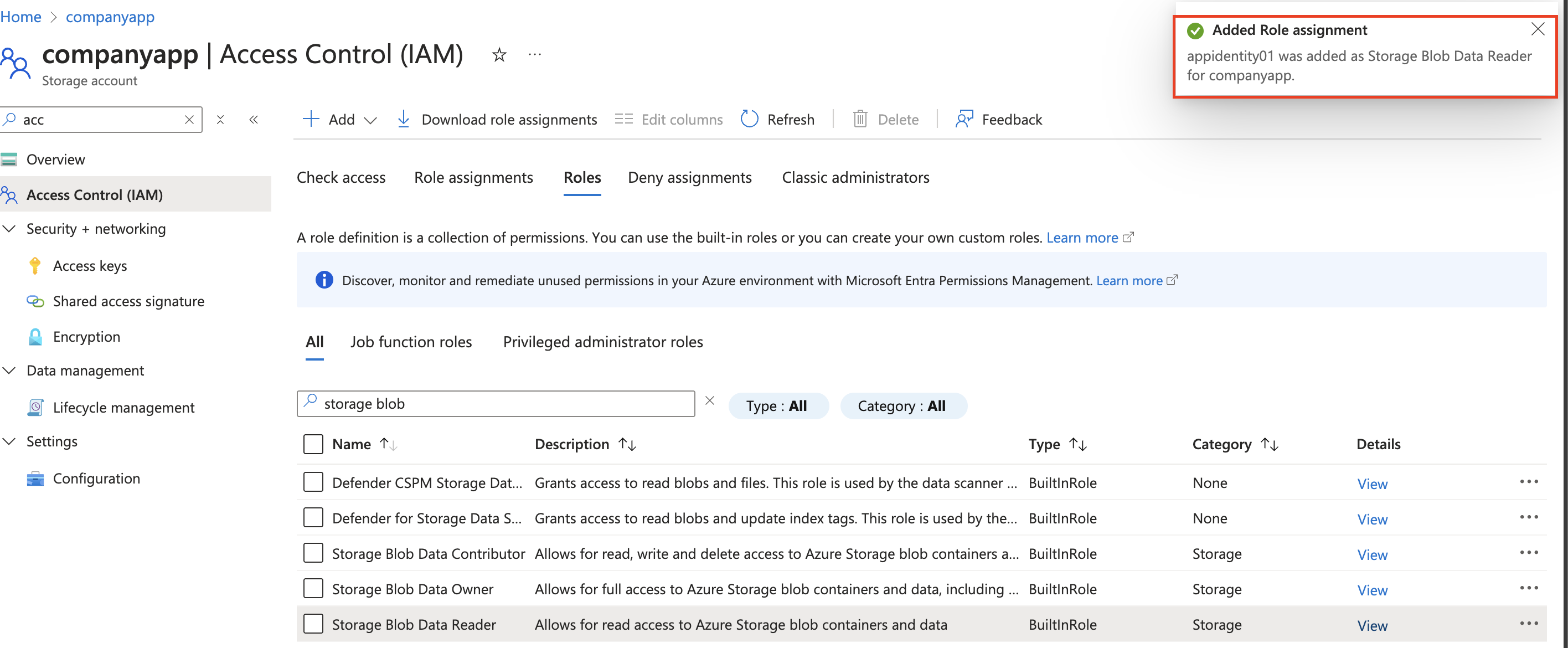Click the Overview menu icon
This screenshot has height=648, width=1568.
(x=9, y=160)
